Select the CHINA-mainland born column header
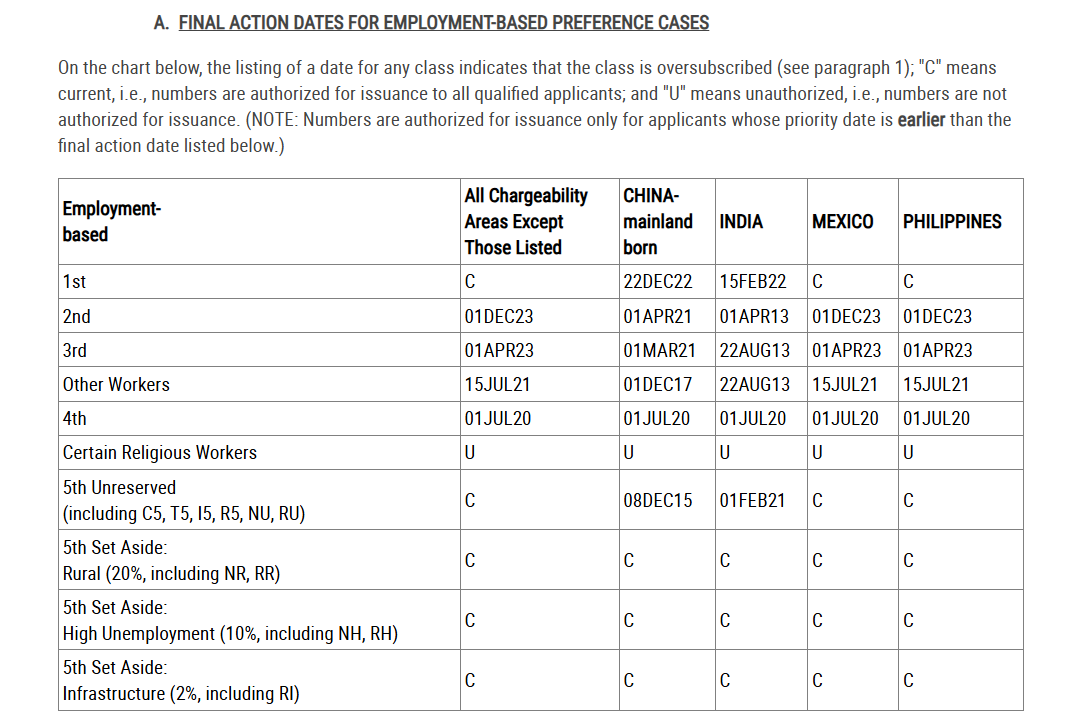This screenshot has width=1088, height=721. point(657,221)
